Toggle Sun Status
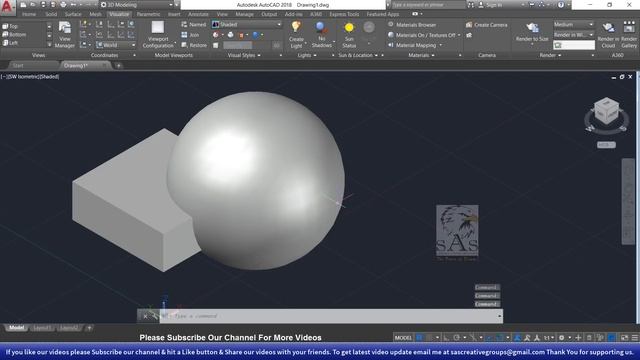This screenshot has height=360, width=640. (x=349, y=34)
